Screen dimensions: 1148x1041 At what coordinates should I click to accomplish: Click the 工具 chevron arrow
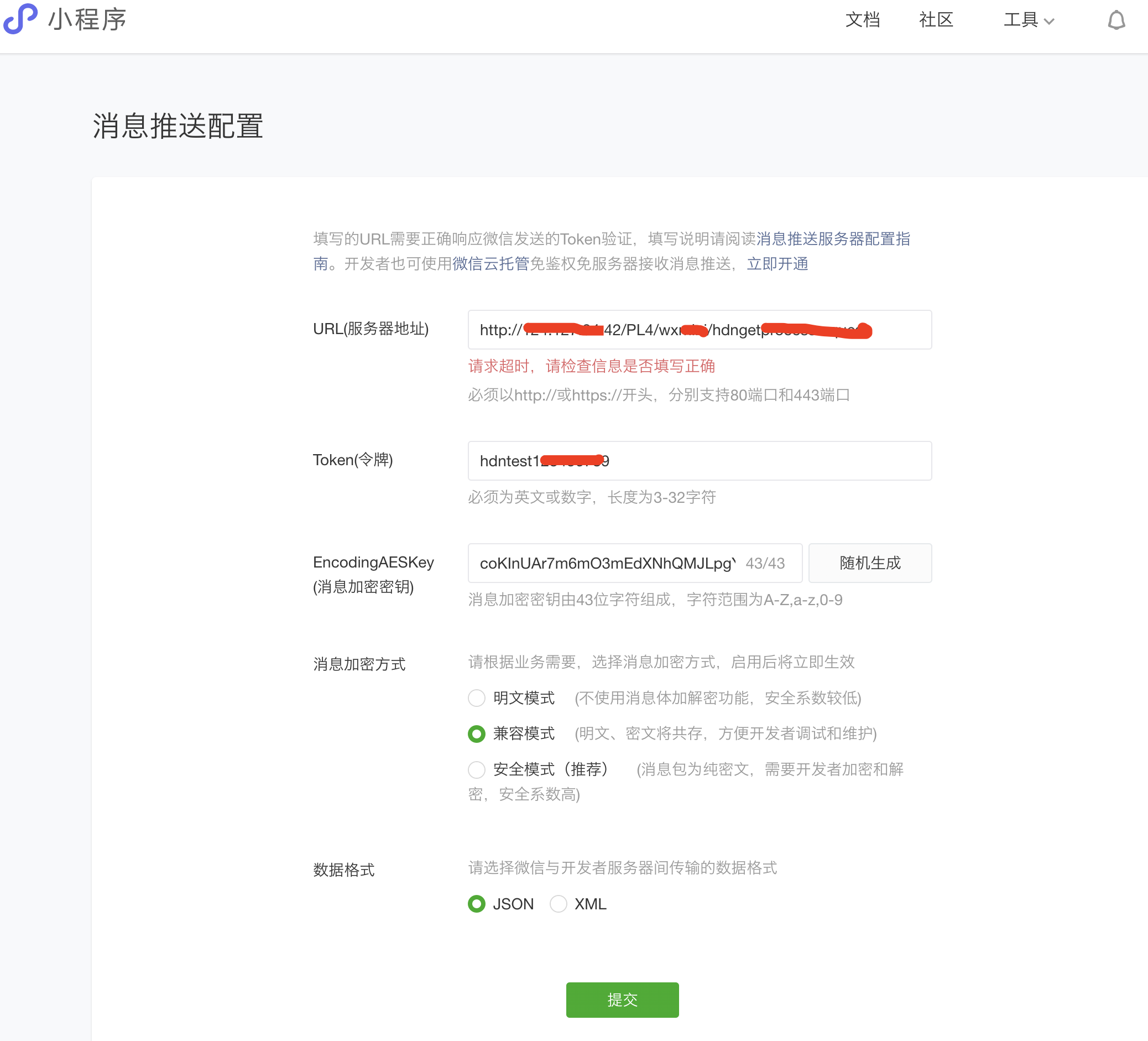click(1049, 22)
